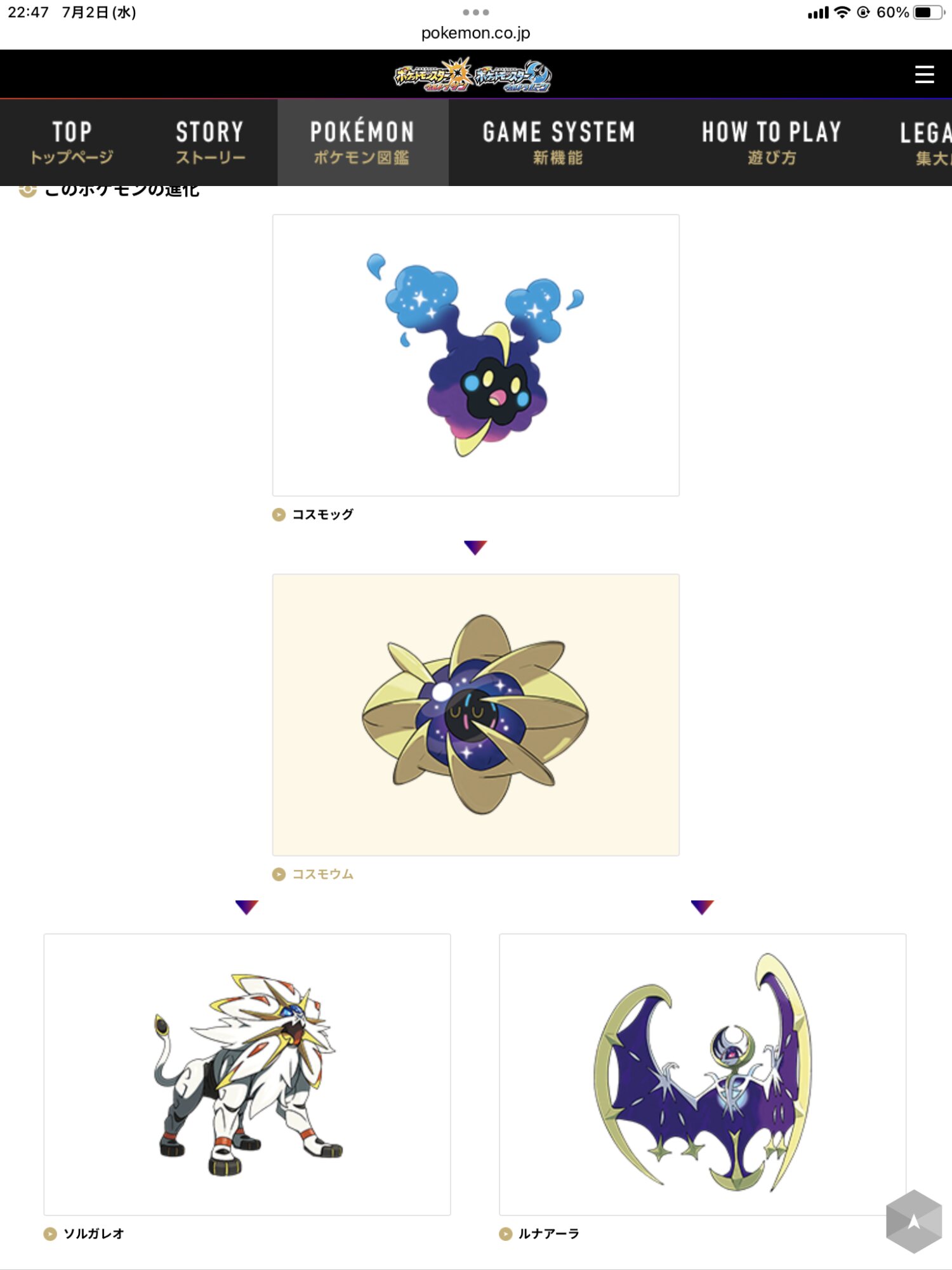Tap the Pokémon Ultra Sun Moon logo
The image size is (952, 1270).
473,75
